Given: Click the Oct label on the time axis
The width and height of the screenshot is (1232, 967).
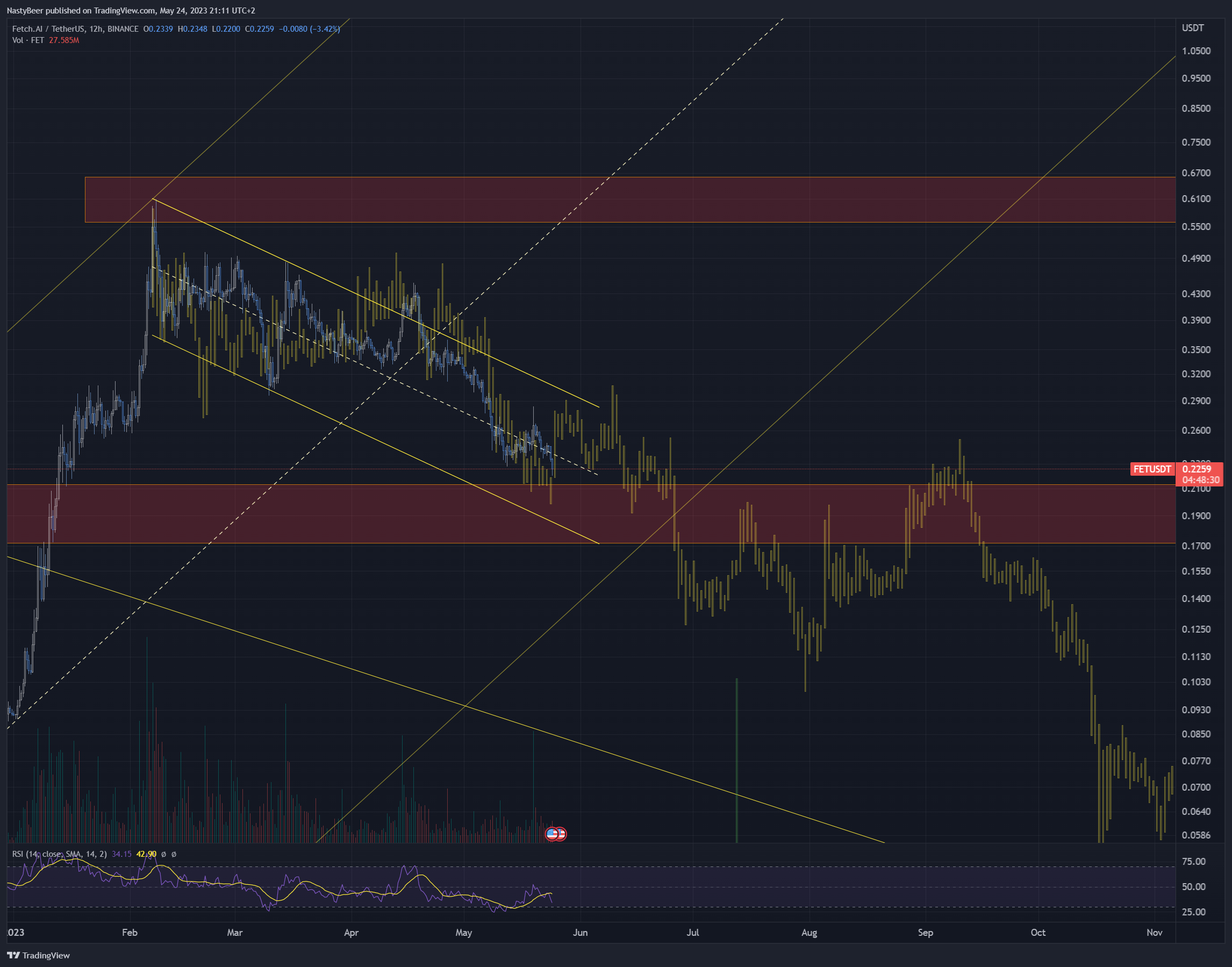Looking at the screenshot, I should coord(1038,933).
